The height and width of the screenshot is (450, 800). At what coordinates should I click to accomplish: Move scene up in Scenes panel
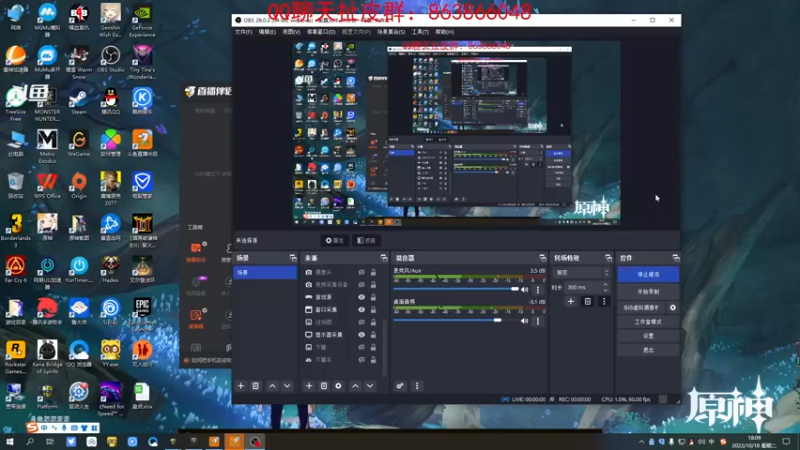pyautogui.click(x=272, y=386)
